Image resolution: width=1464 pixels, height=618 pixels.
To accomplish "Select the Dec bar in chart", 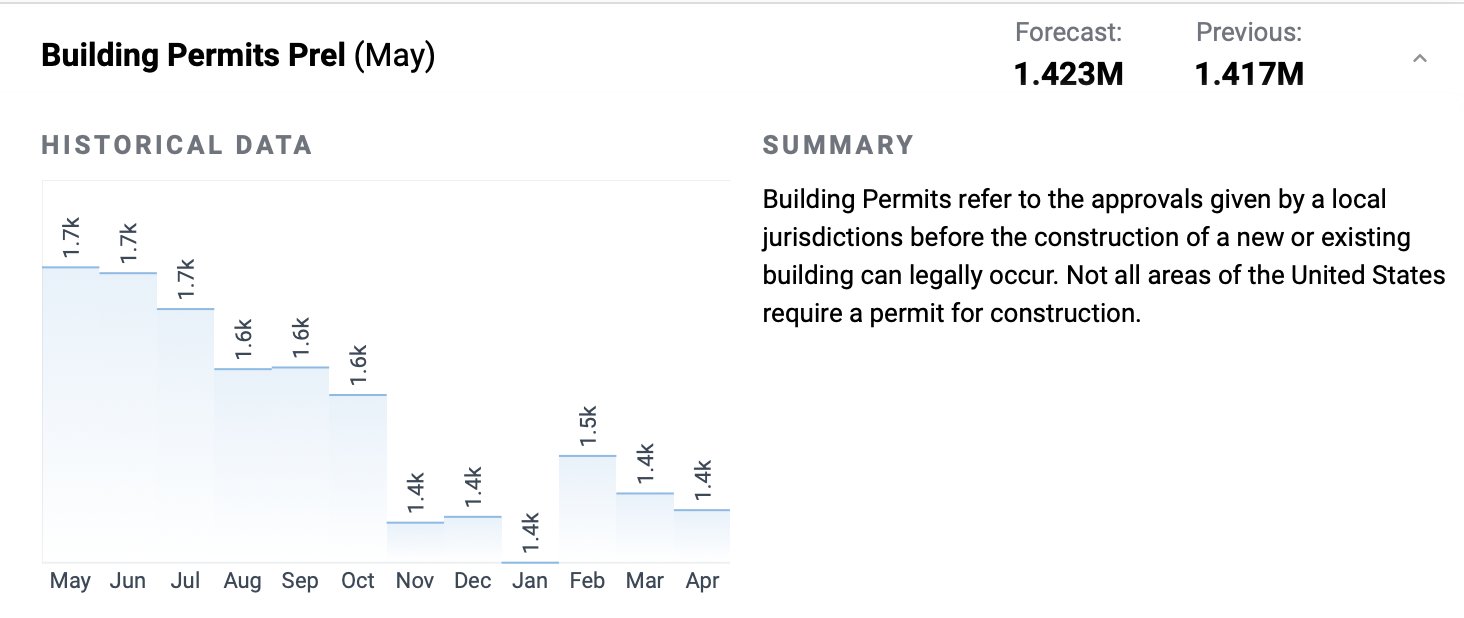I will point(472,539).
